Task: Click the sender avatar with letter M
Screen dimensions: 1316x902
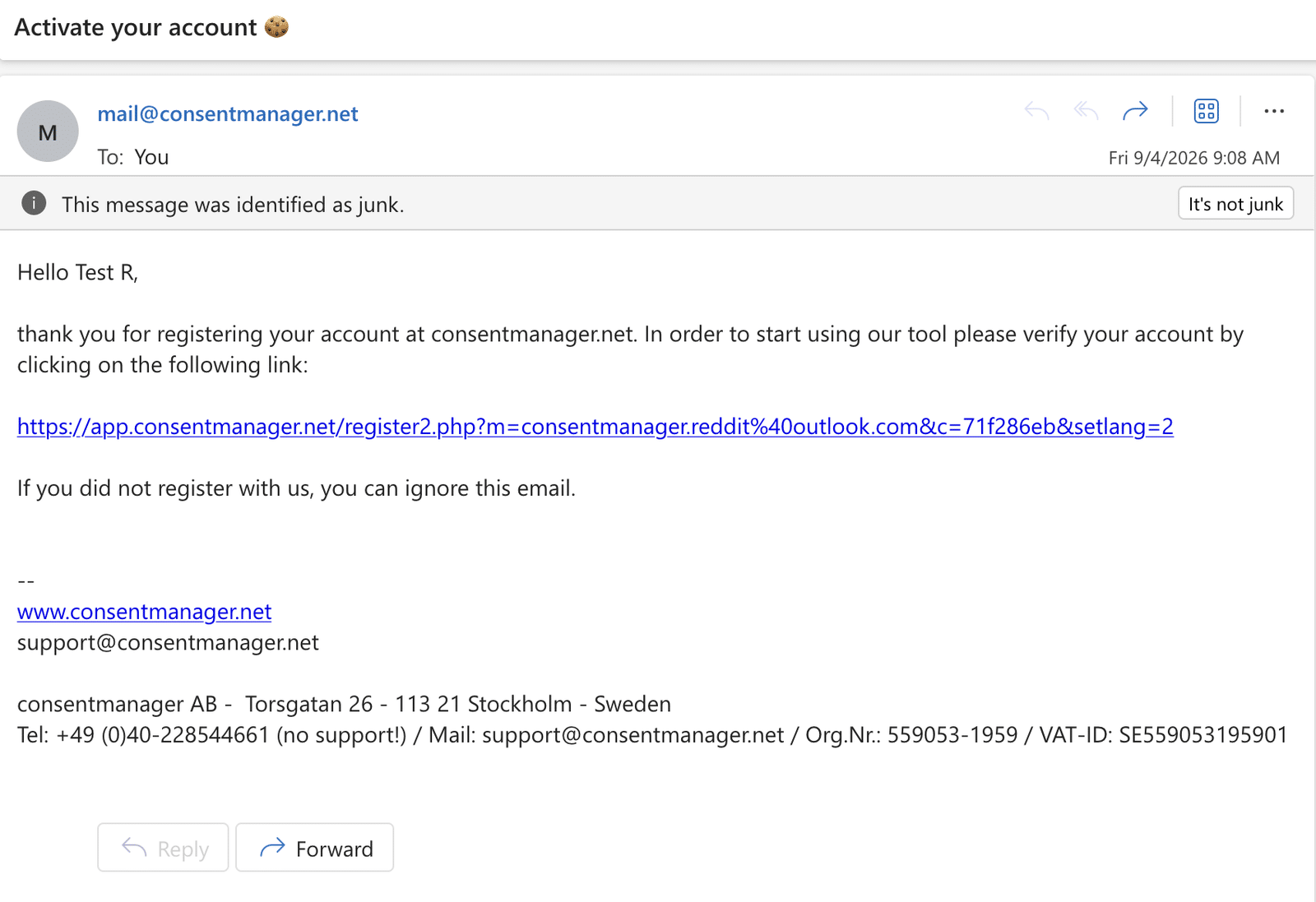Action: 48,132
